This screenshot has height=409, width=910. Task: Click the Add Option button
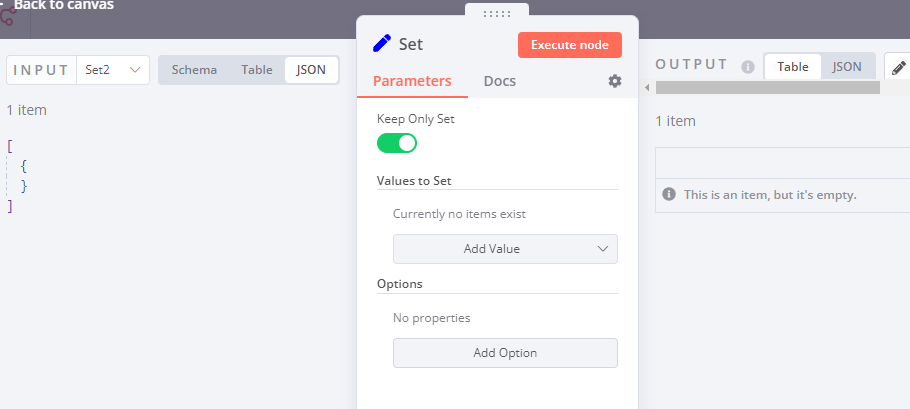click(x=505, y=353)
